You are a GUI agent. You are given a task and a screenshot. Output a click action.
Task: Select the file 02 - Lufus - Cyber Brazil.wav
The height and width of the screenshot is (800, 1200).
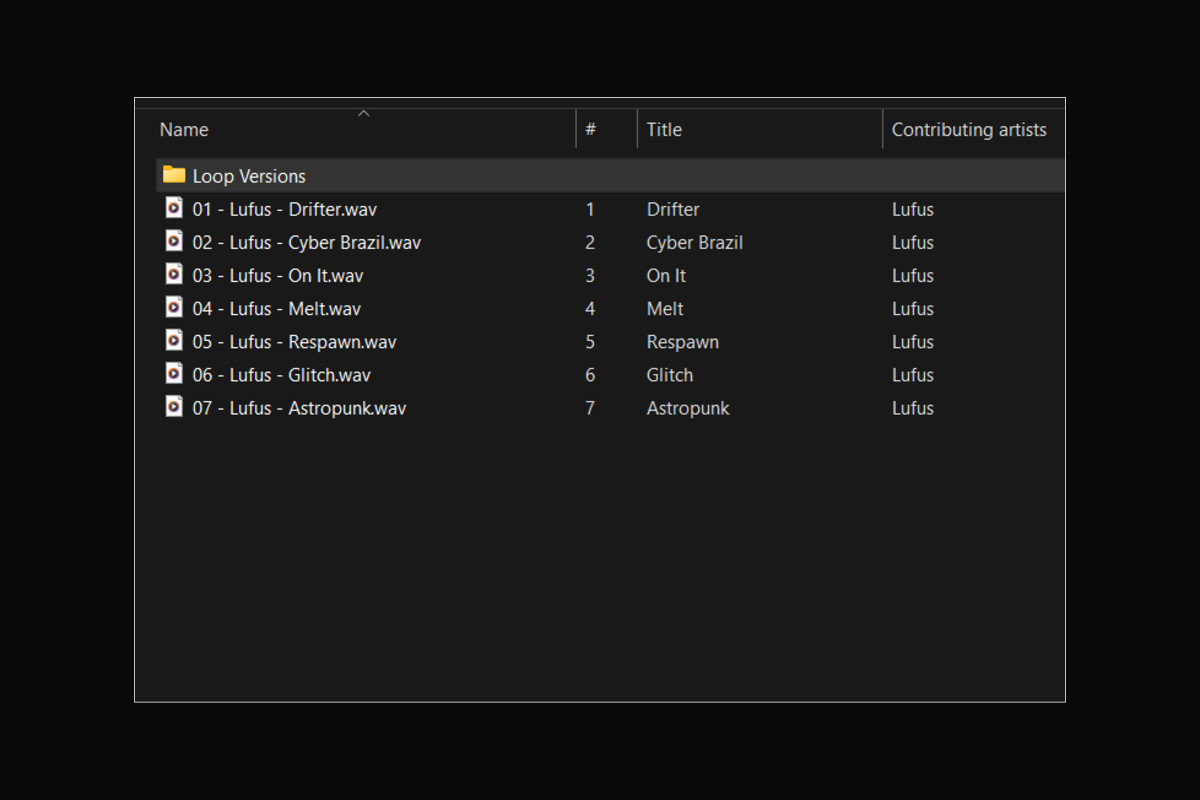click(x=306, y=242)
